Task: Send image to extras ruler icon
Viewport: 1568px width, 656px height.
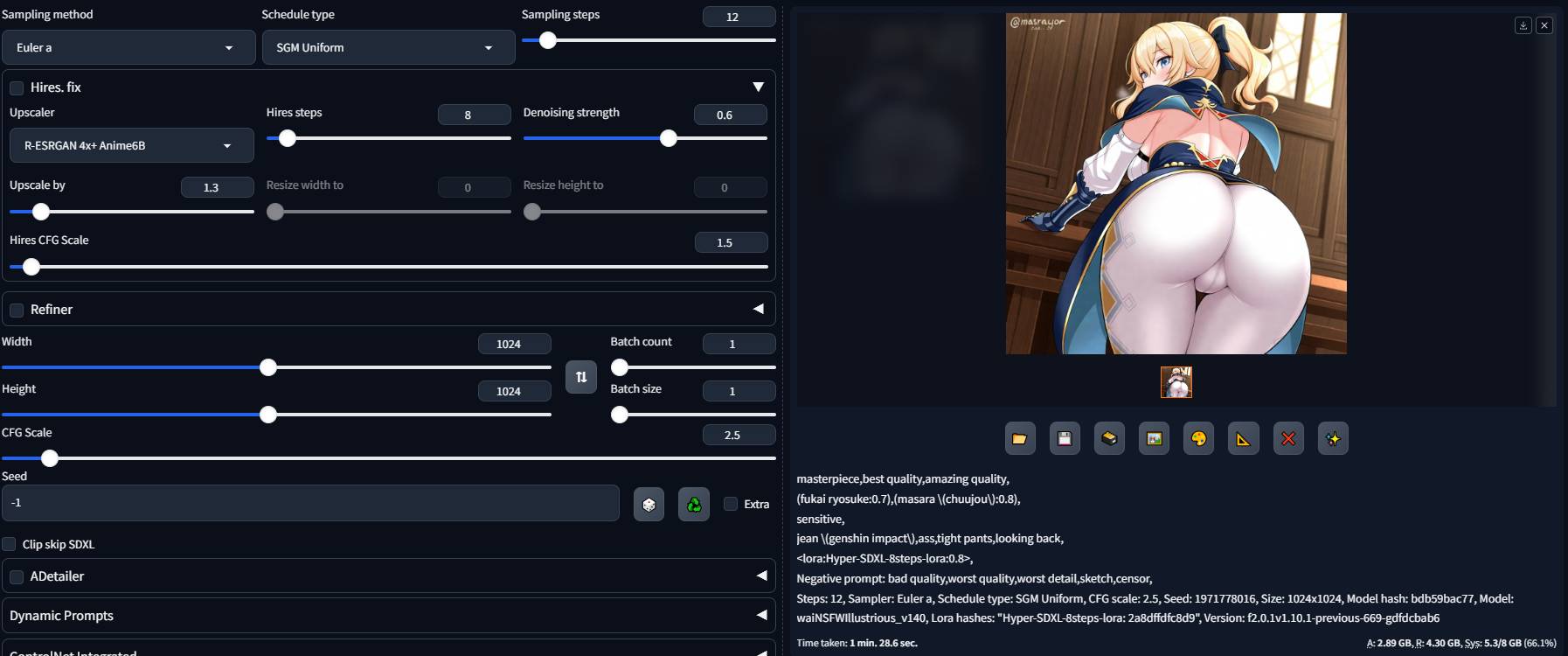Action: (x=1243, y=438)
